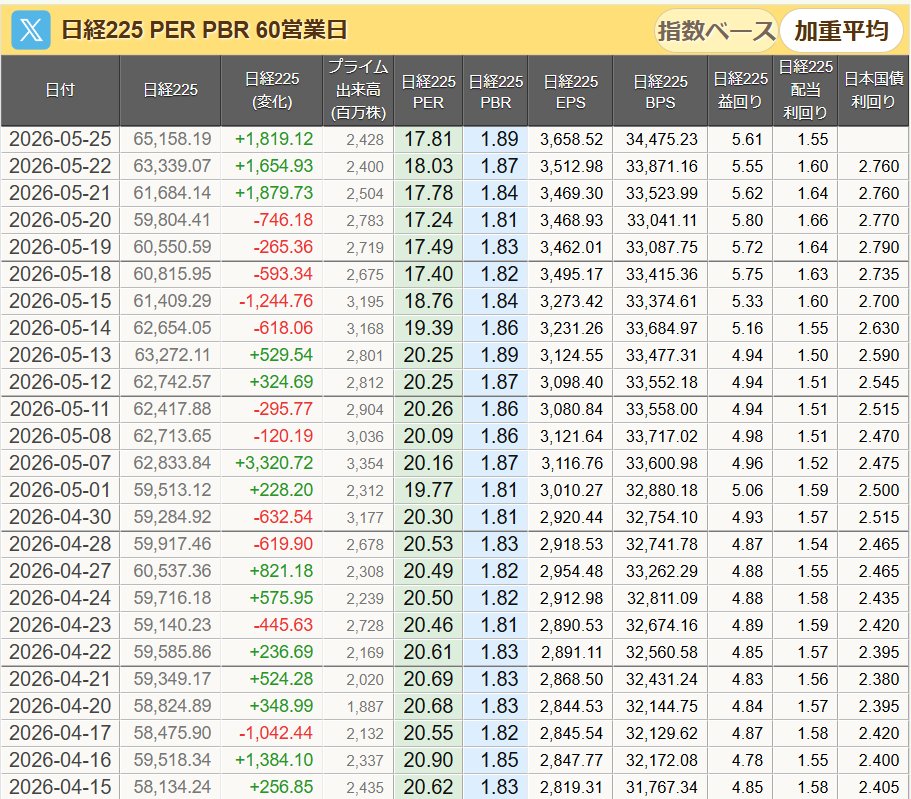Click the EPS value 2,890.53
911x799 pixels.
[x=571, y=625]
